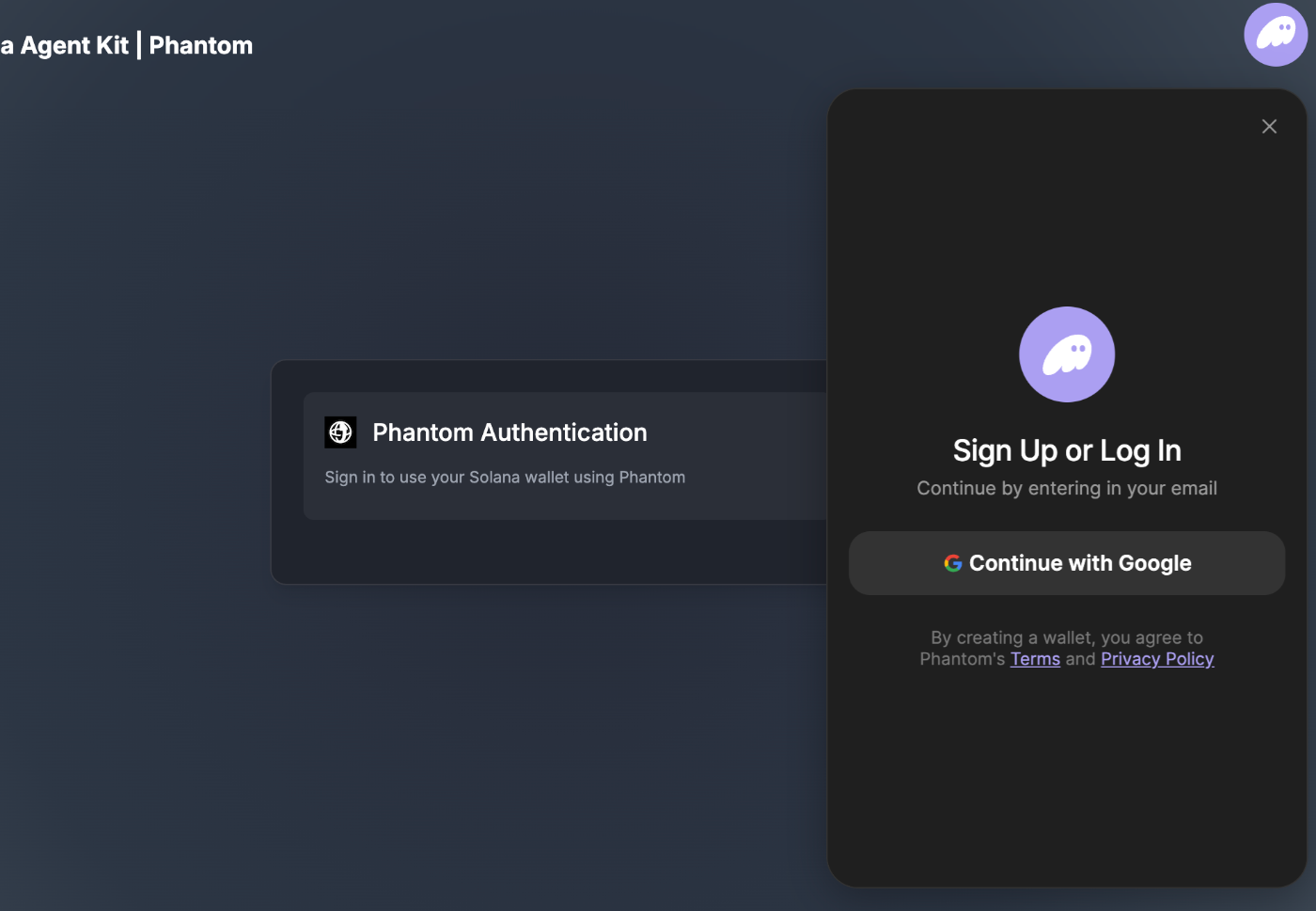Click the 'Sign Up or Log In' heading
This screenshot has height=911, width=1316.
click(1067, 451)
